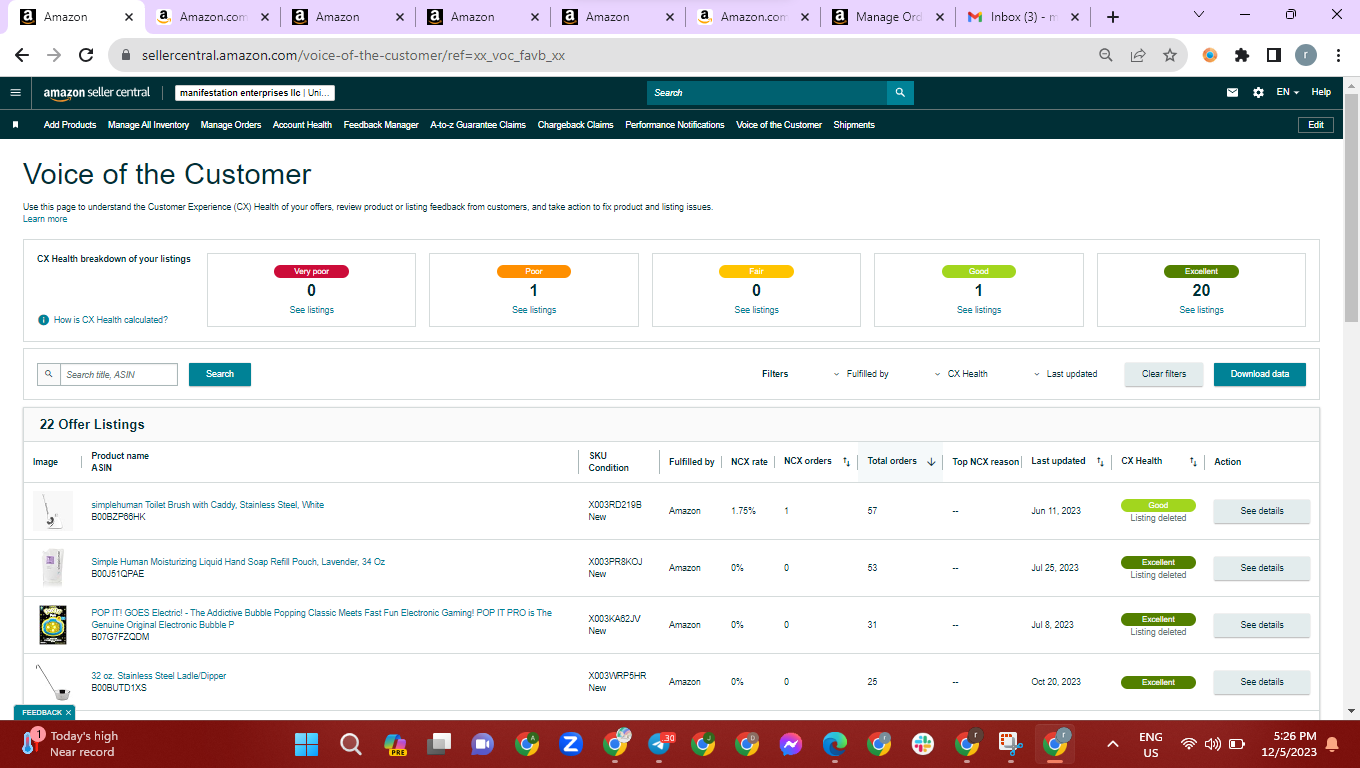
Task: Click the bookmark flag icon beside Add Products
Action: click(x=15, y=125)
